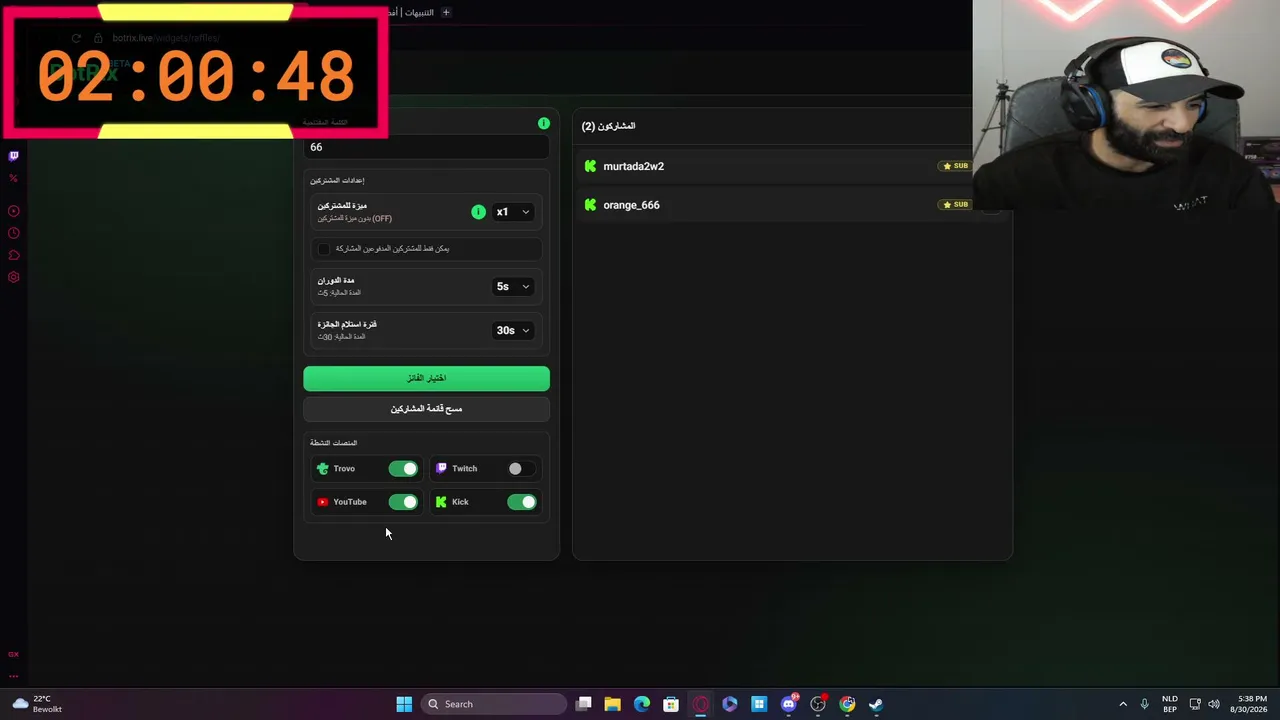This screenshot has width=1280, height=720.
Task: Open the 30s prize claim period dropdown
Action: pyautogui.click(x=513, y=330)
